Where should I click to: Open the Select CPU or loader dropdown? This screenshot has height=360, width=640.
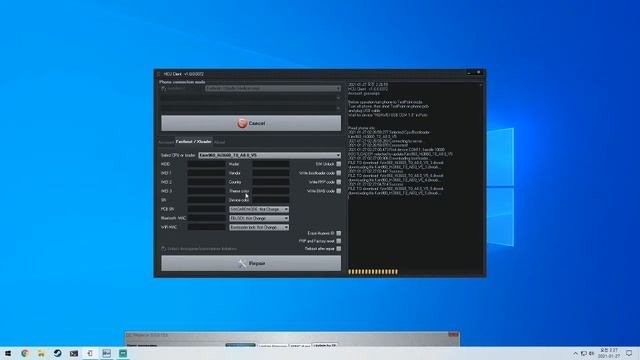[269, 155]
